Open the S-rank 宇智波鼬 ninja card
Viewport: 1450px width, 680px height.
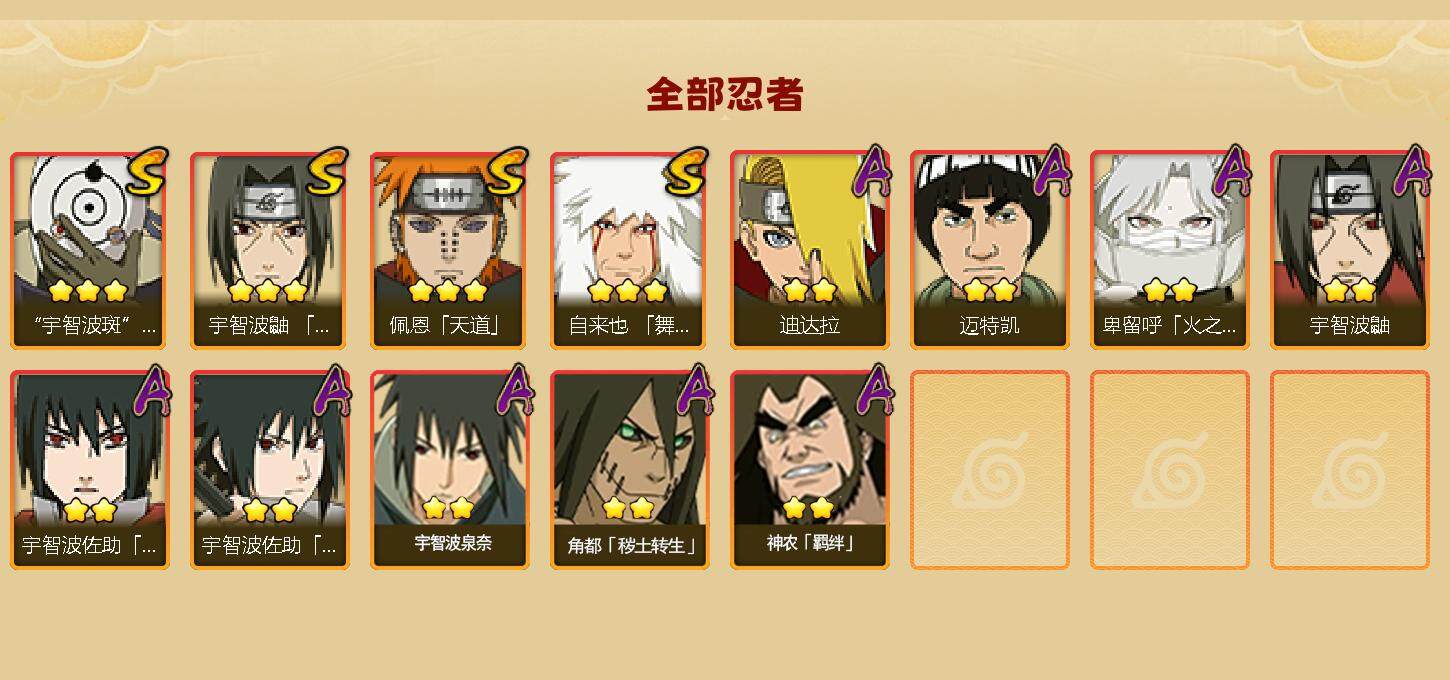click(x=269, y=250)
